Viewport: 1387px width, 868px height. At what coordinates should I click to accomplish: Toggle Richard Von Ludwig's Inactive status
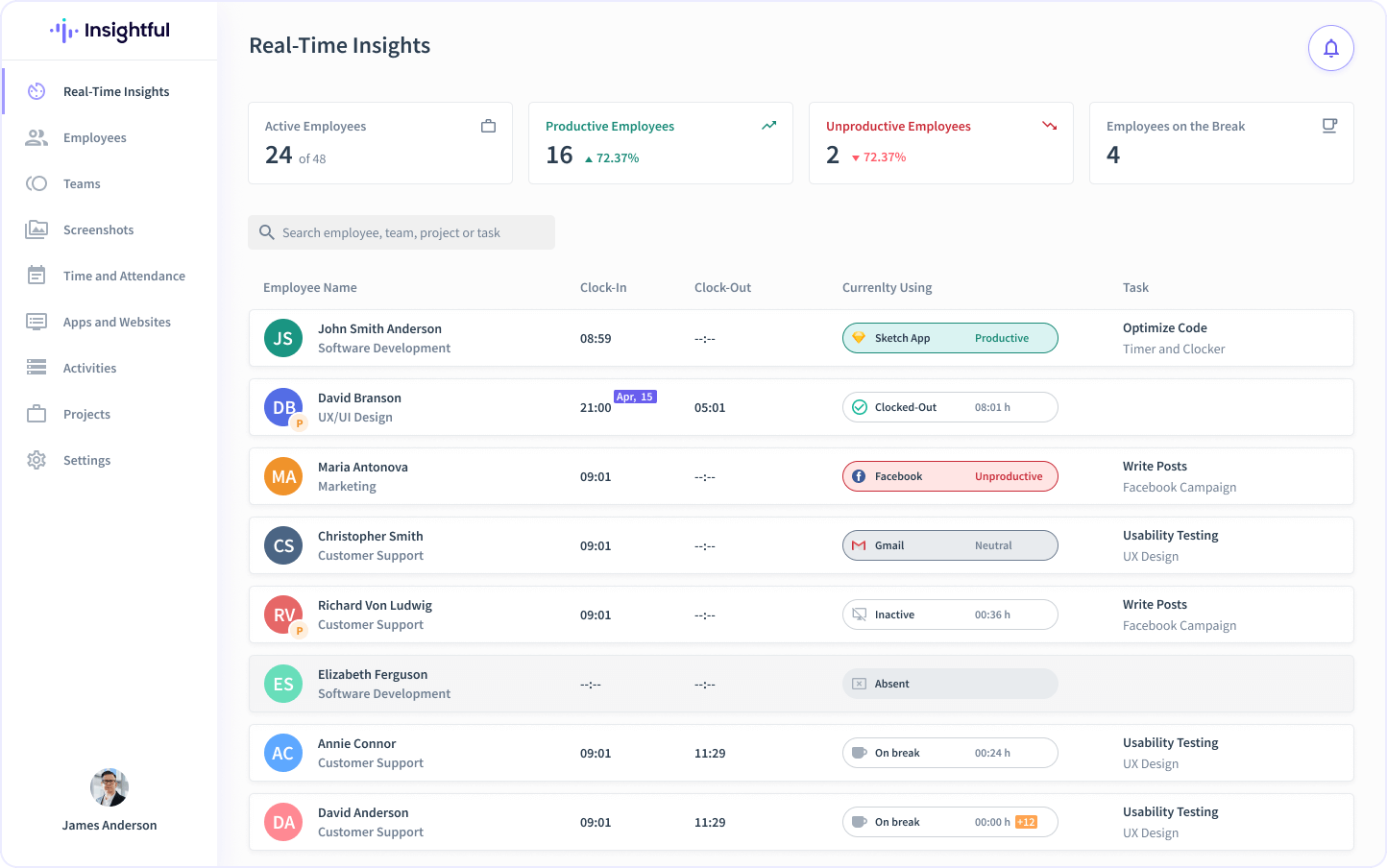949,615
